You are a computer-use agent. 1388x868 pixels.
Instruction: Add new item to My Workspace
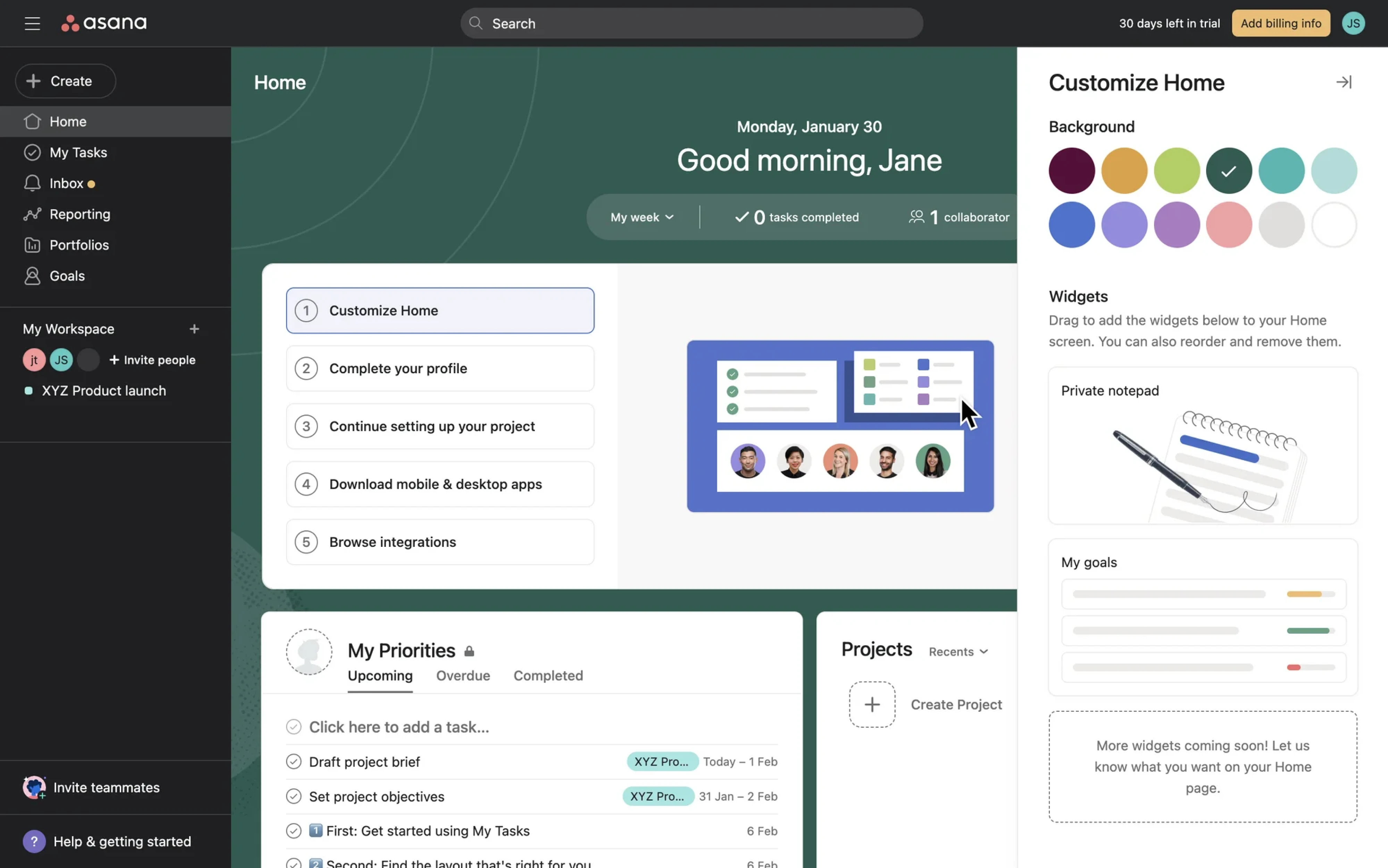point(194,329)
